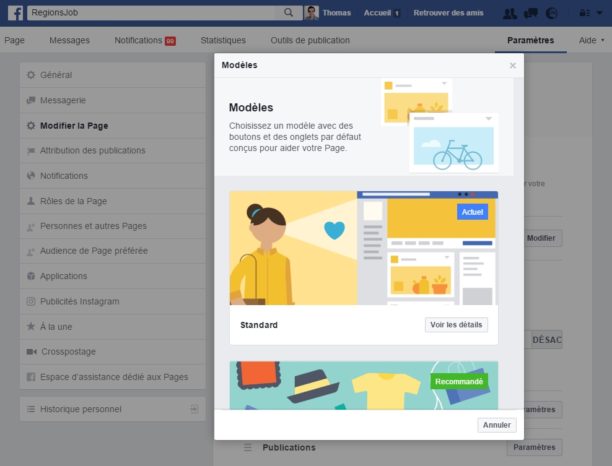
Task: Expand the Aide help dropdown
Action: 592,40
